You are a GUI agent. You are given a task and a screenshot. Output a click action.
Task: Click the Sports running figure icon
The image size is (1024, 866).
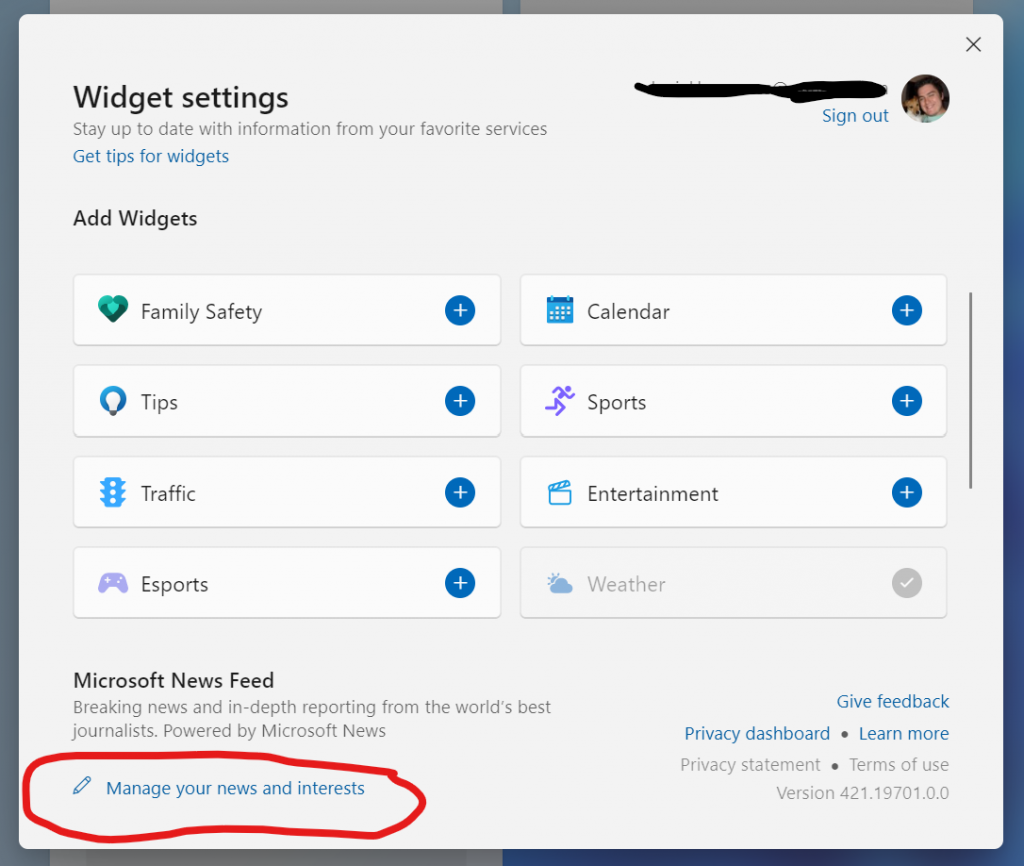(560, 400)
